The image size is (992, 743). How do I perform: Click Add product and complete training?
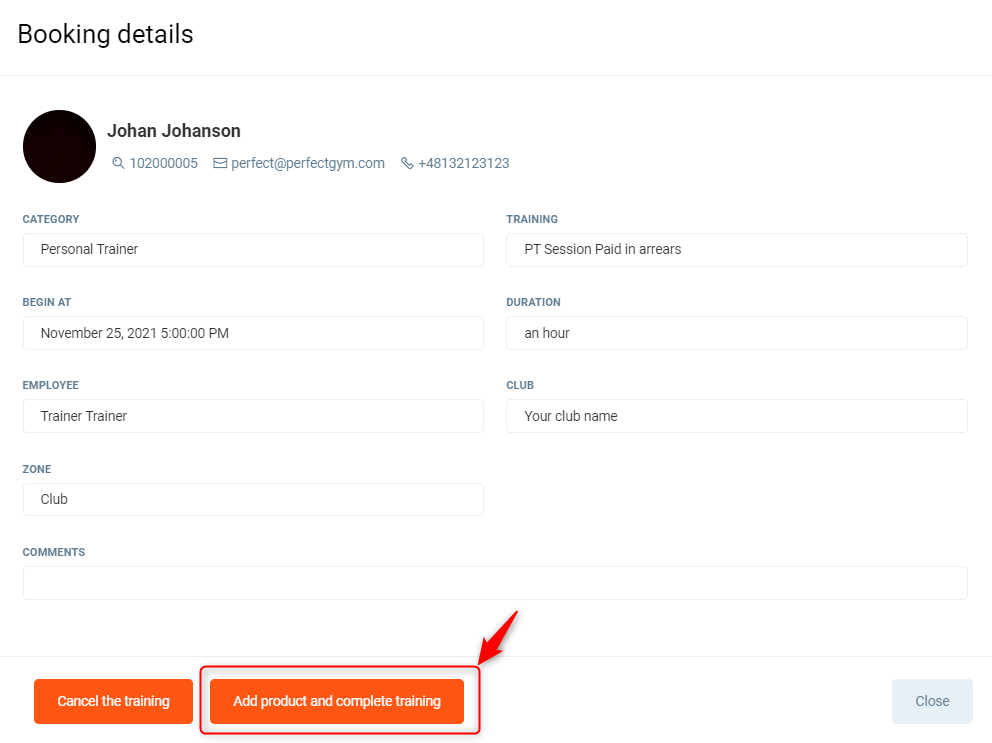click(x=337, y=701)
